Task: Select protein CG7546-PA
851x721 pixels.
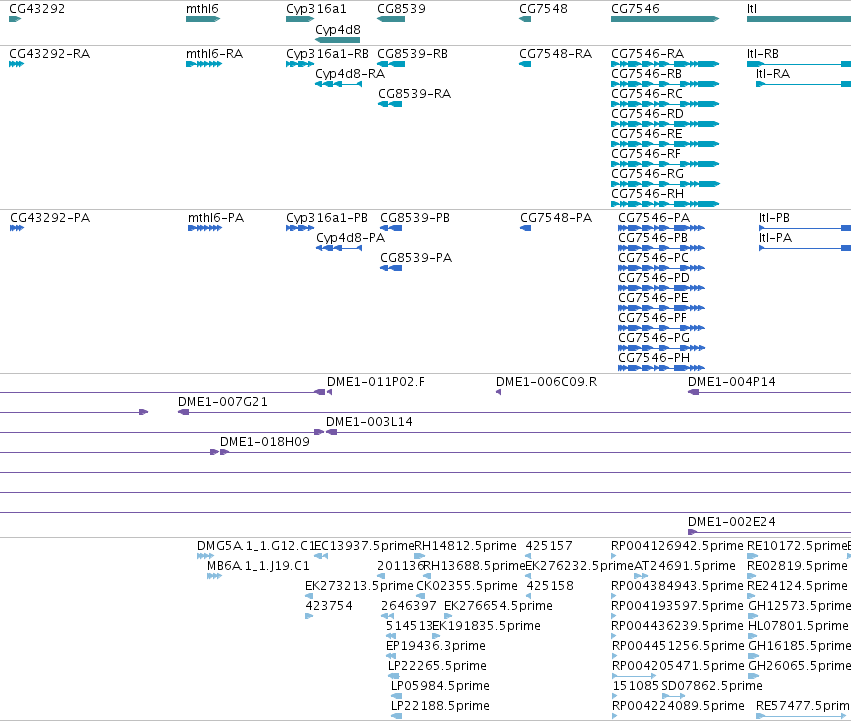Action: tap(661, 228)
